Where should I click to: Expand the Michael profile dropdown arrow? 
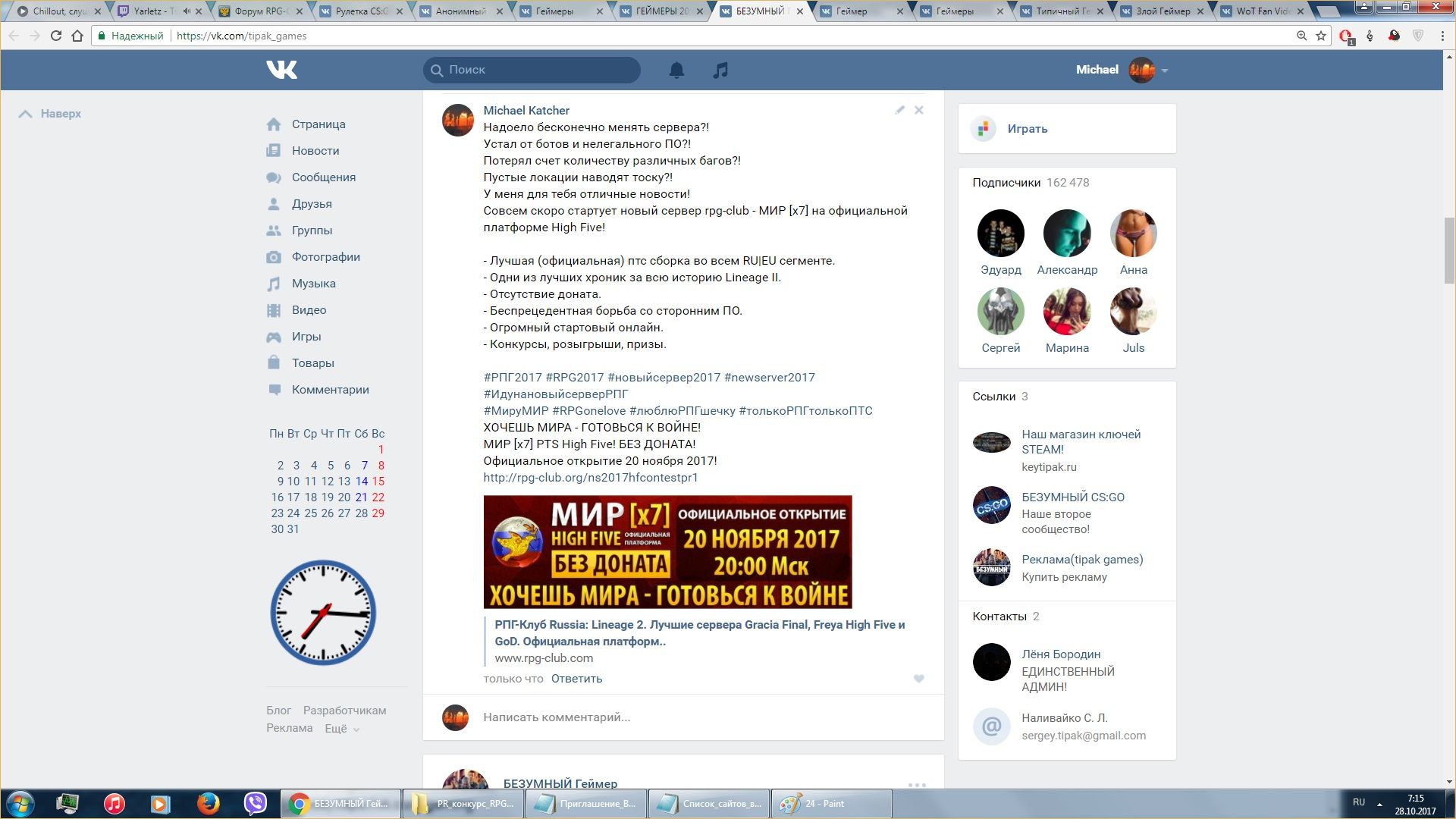coord(1165,71)
